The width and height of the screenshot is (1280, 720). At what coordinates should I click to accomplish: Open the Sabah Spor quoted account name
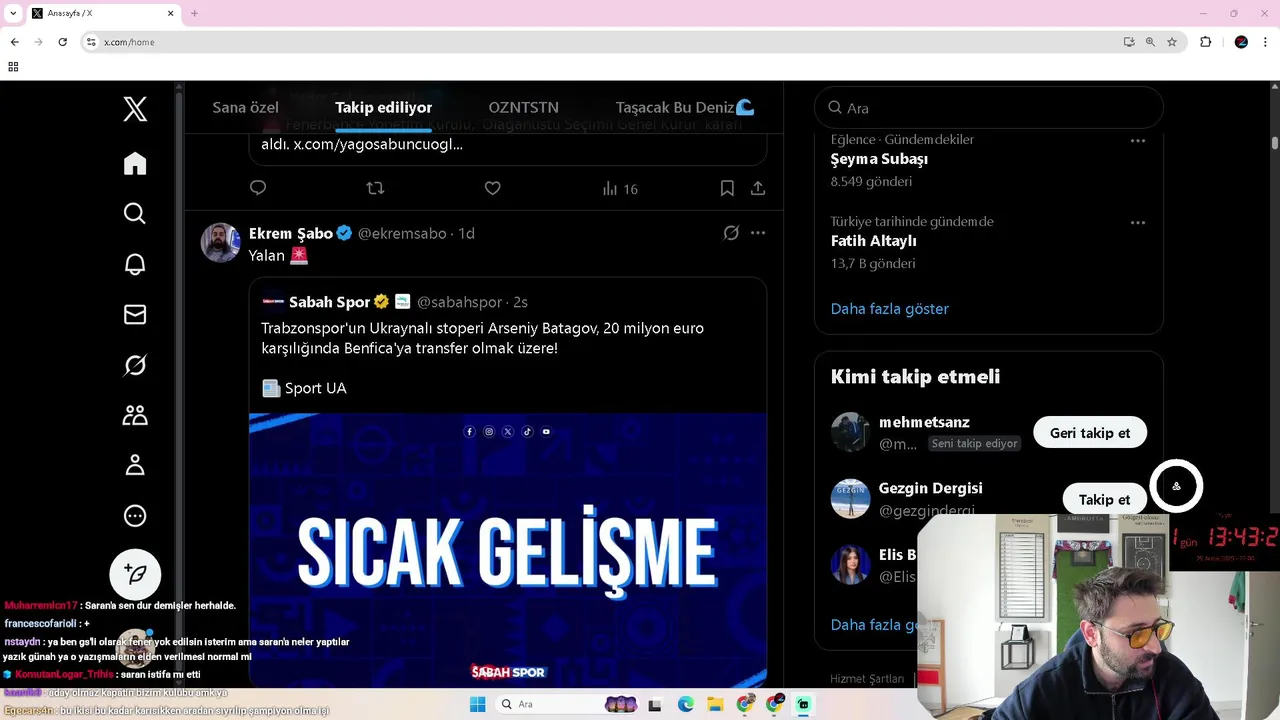point(330,302)
